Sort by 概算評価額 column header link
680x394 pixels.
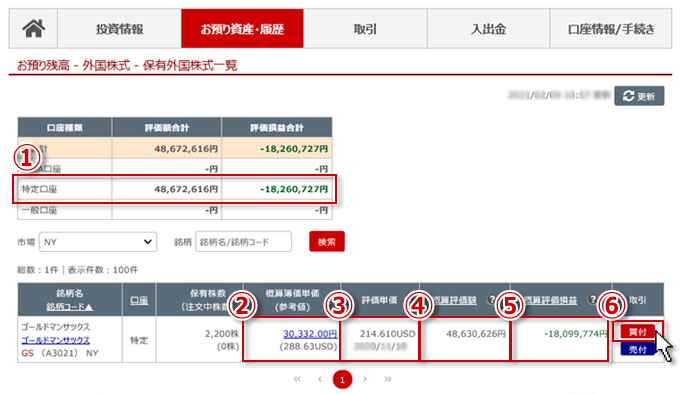454,300
